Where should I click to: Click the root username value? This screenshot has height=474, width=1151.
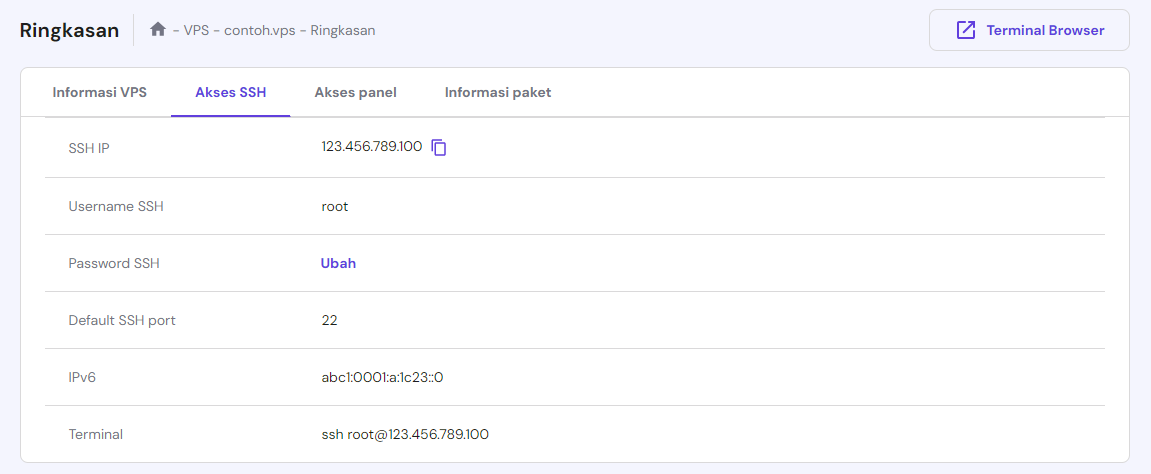335,207
